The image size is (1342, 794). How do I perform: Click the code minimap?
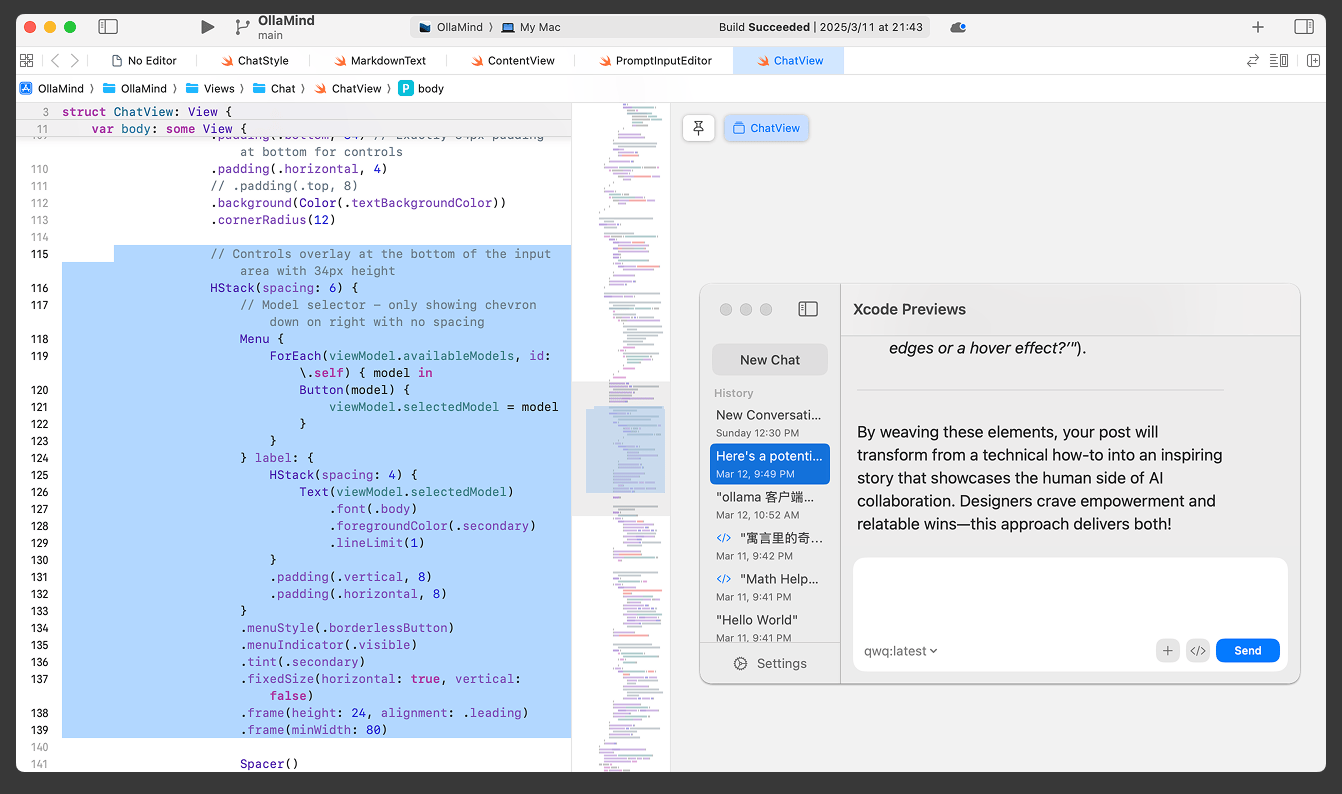click(x=621, y=436)
